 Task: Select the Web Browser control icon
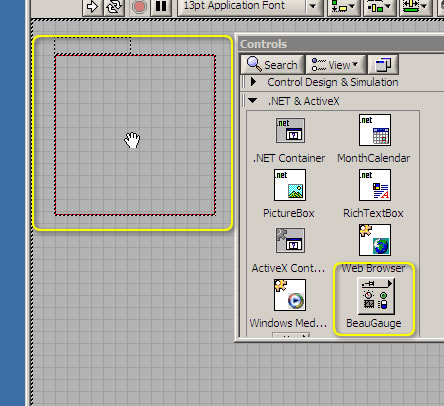click(375, 240)
